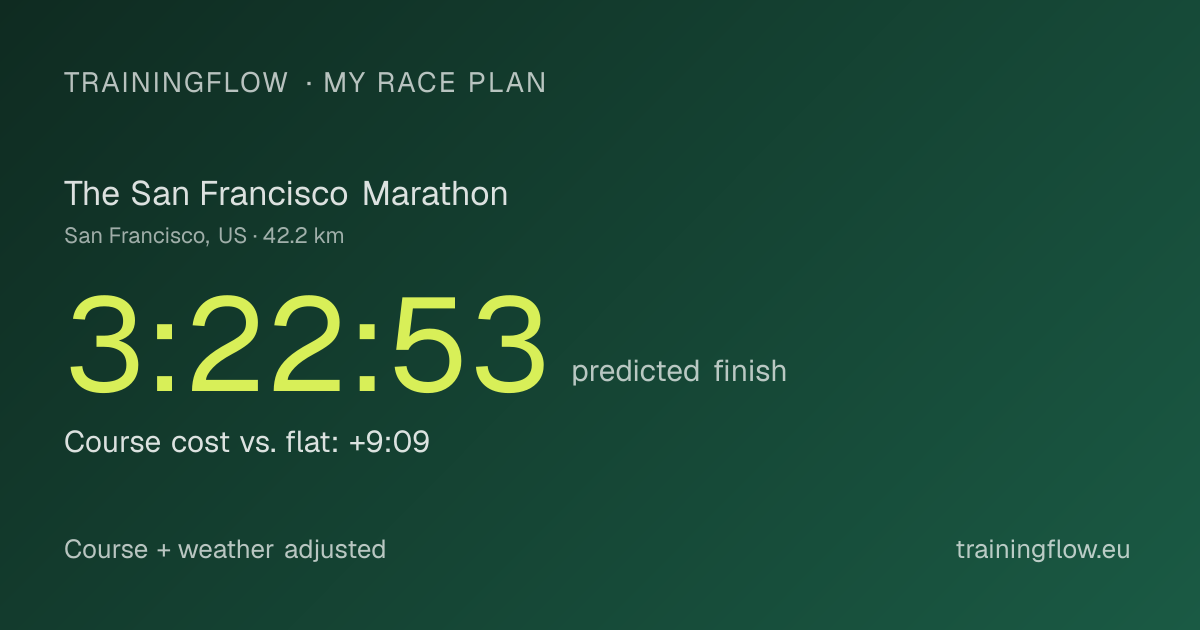Select the +9:09 course cost value
Screen dimensions: 1200x630
(389, 442)
